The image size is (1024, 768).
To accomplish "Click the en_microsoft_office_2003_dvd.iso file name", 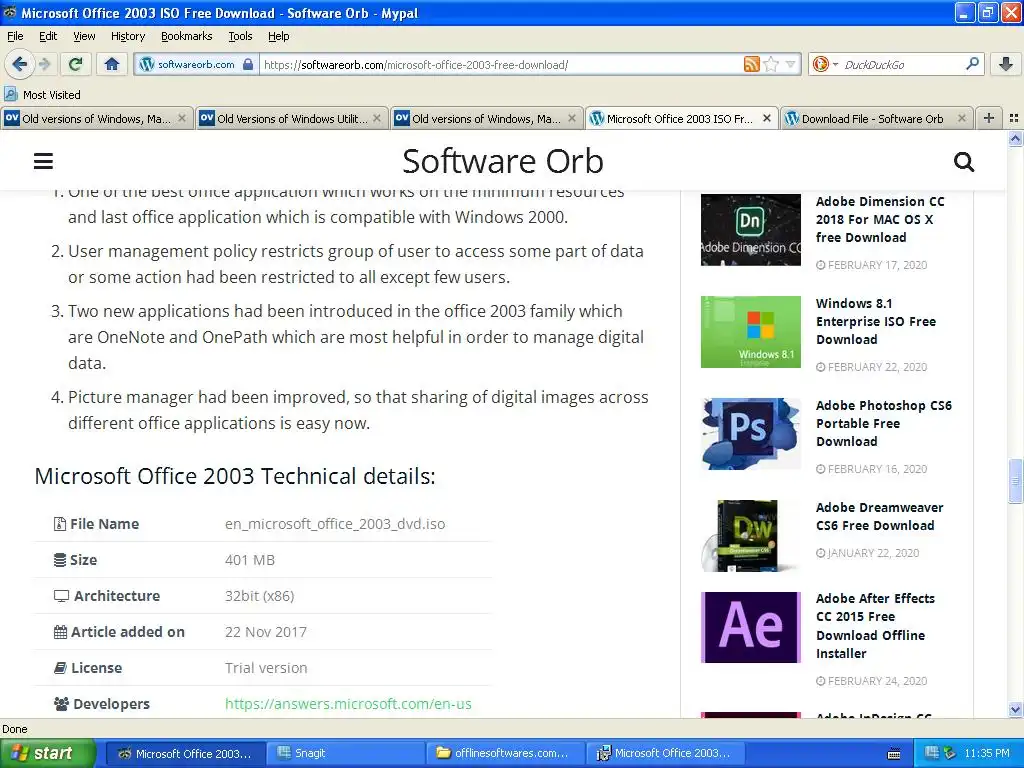I will tap(335, 524).
